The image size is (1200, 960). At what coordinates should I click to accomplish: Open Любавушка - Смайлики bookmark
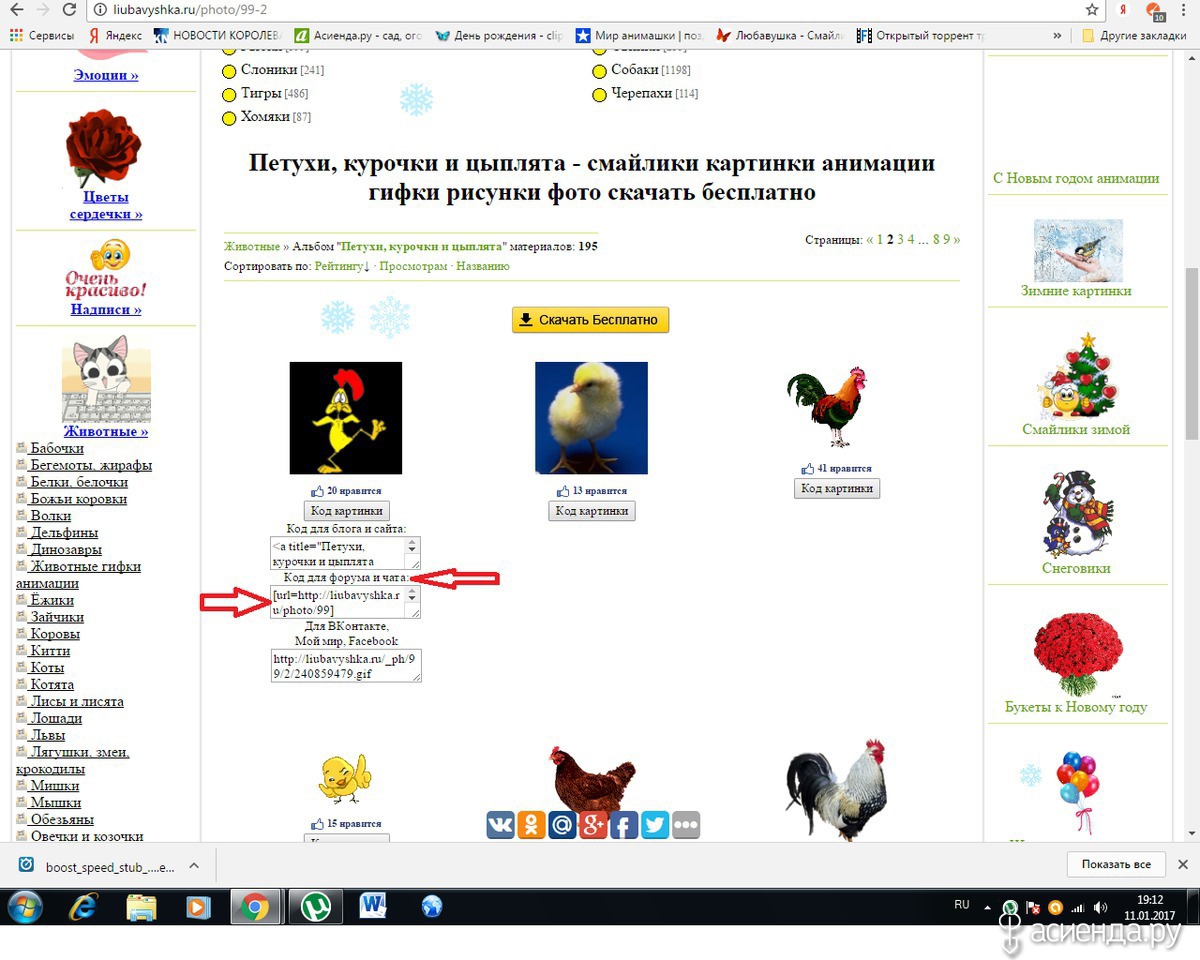[x=781, y=35]
